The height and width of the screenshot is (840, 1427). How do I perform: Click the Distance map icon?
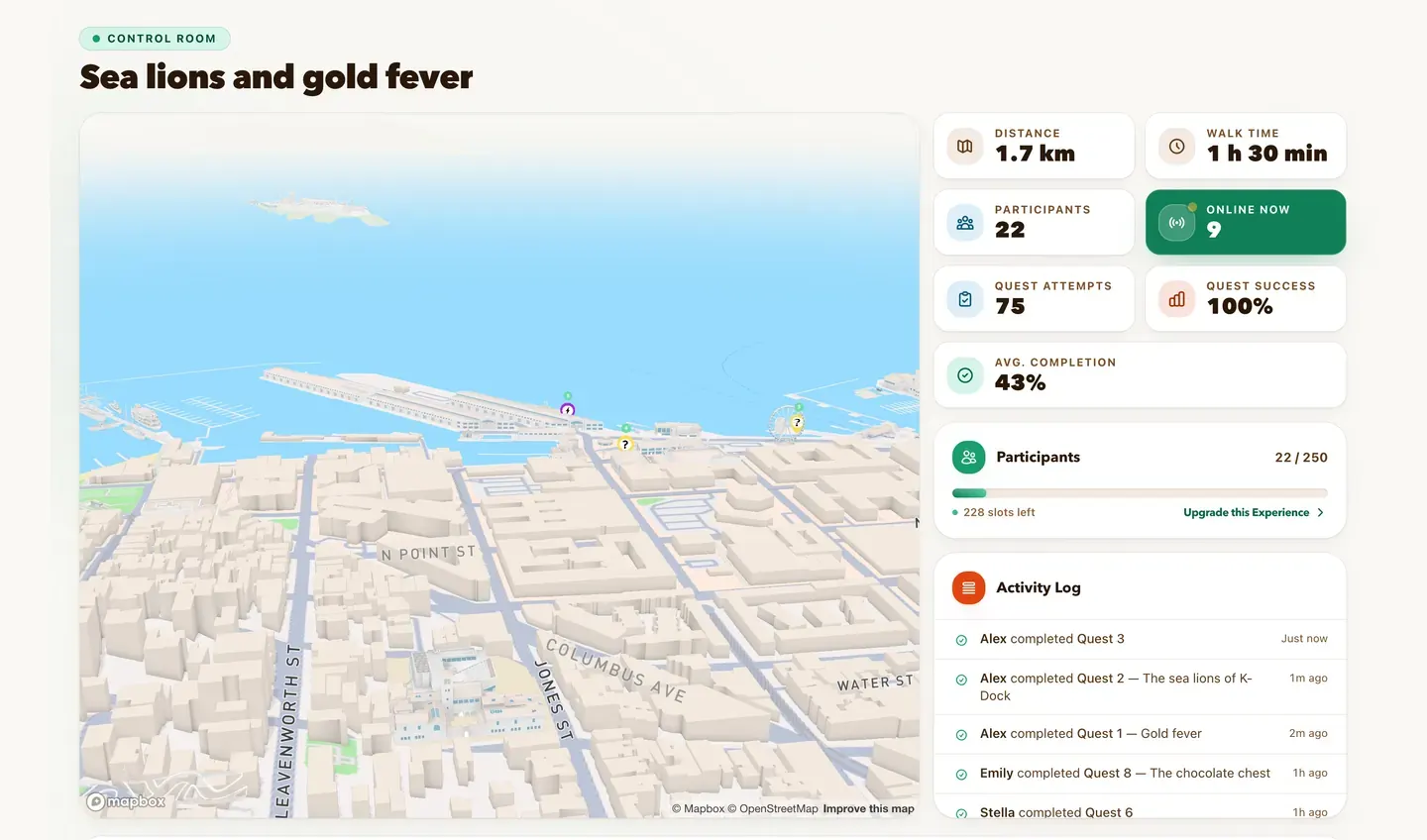964,147
